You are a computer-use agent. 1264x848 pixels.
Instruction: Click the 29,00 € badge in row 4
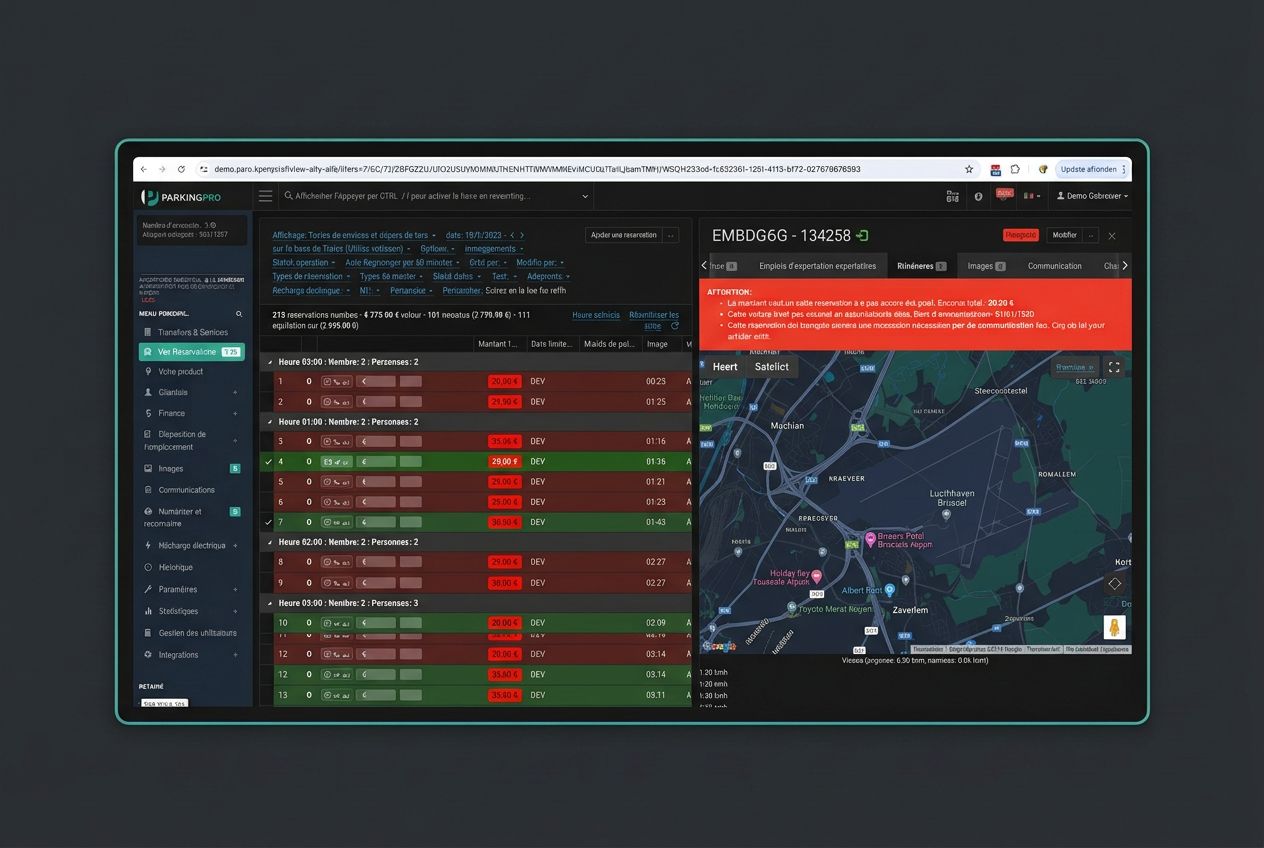pos(504,462)
